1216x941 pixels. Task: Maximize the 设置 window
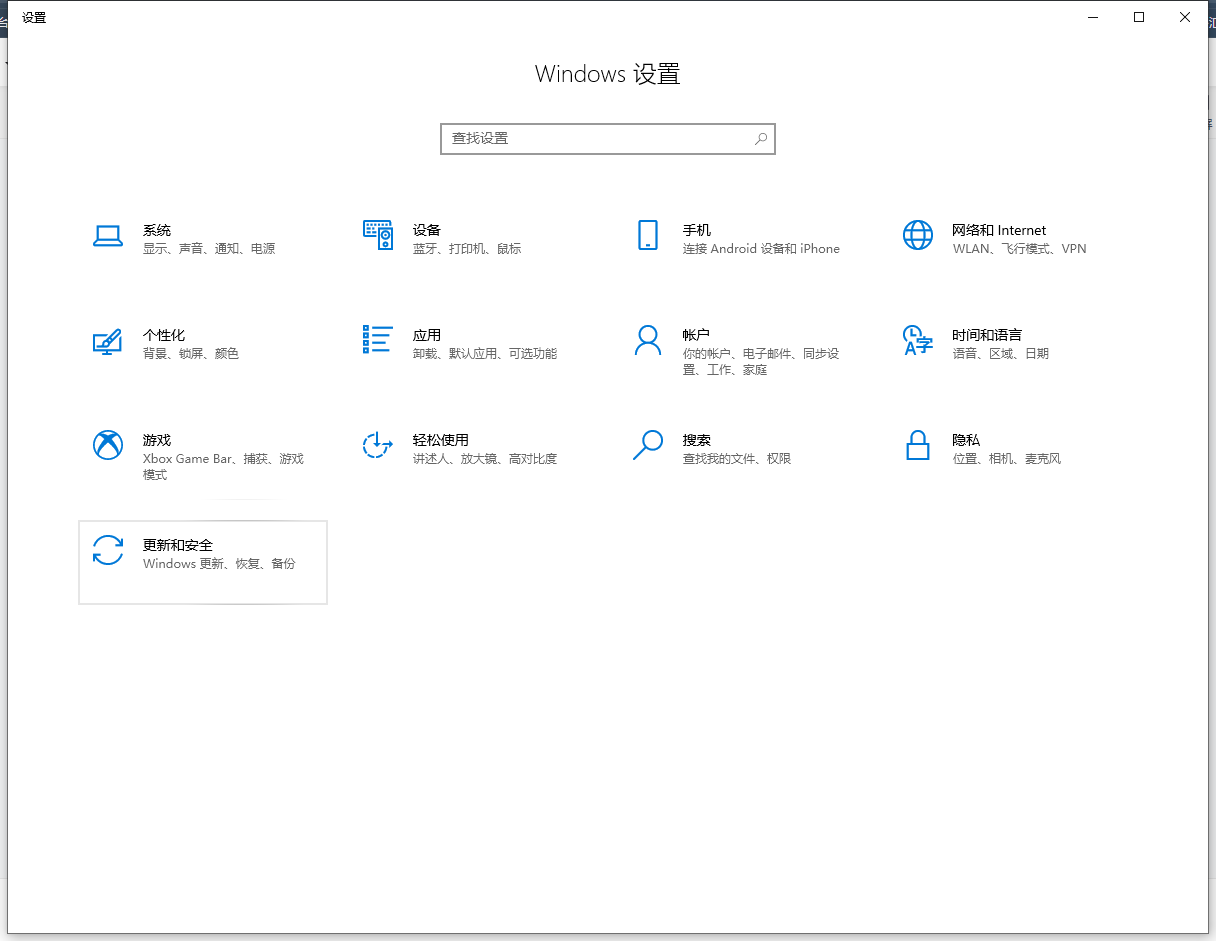click(x=1139, y=17)
